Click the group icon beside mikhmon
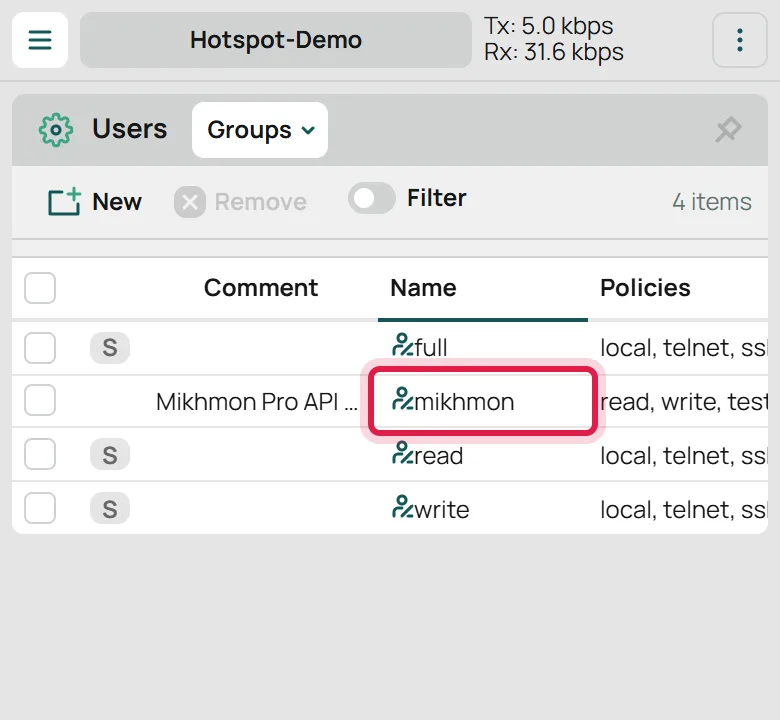The image size is (780, 720). point(402,399)
